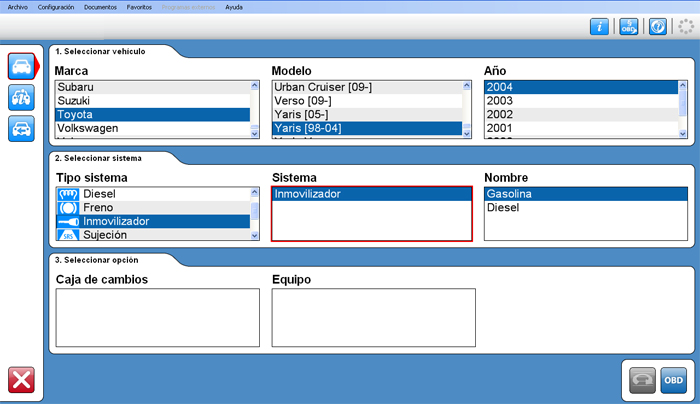Select year 2001
Screen dimensions: 700x404
pyautogui.click(x=581, y=128)
